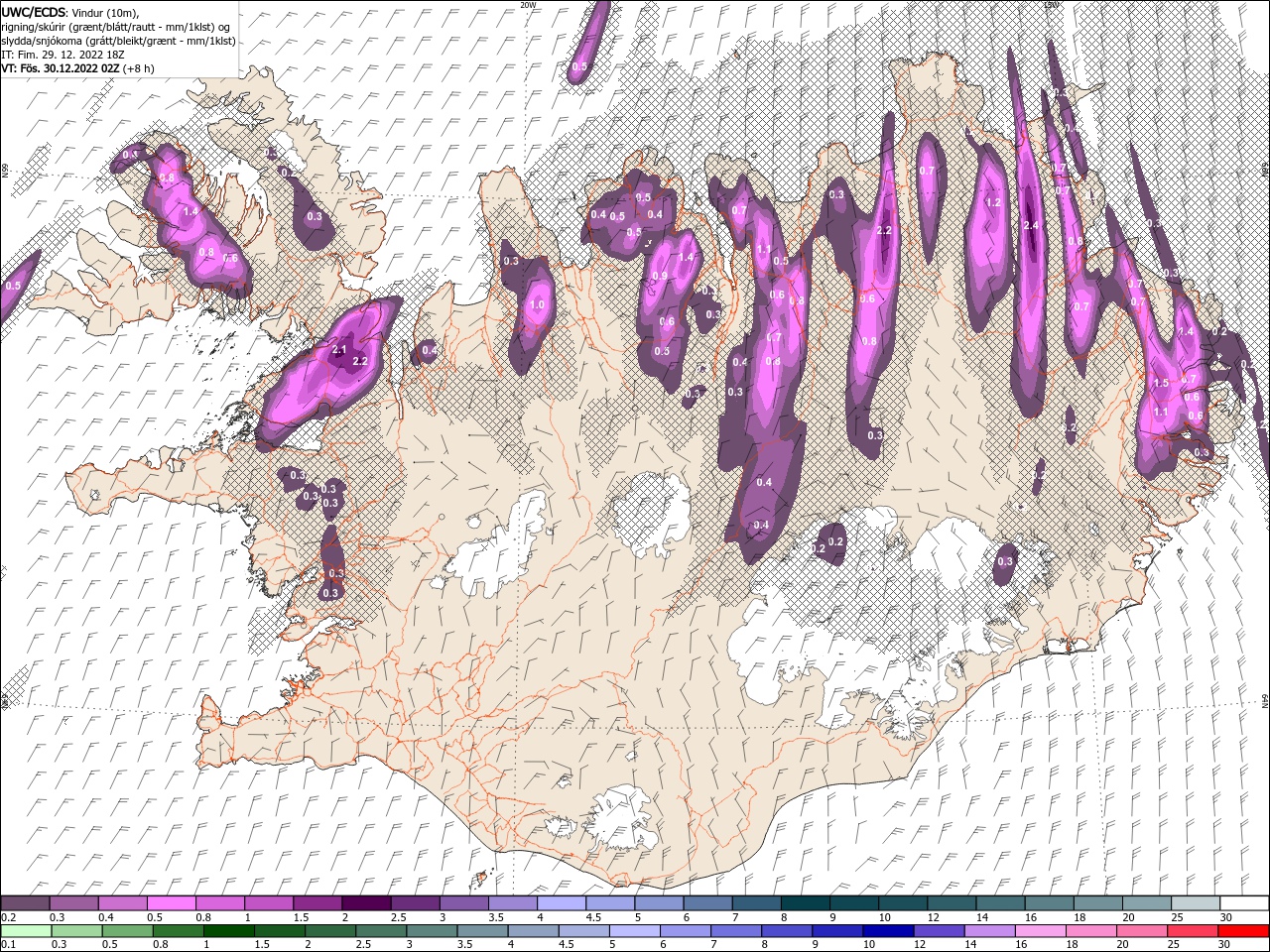Click the bright pink 0.5–0.8 snow swatch

pos(171,903)
